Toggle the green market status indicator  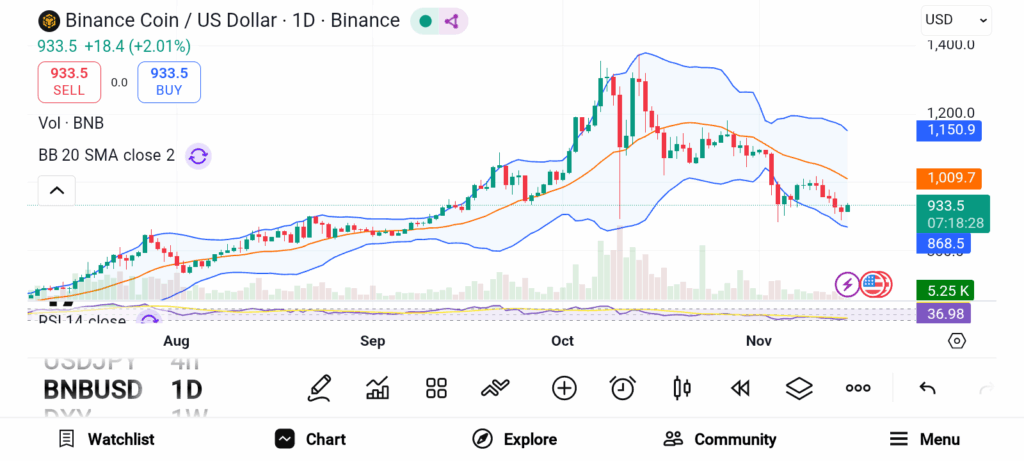(426, 21)
